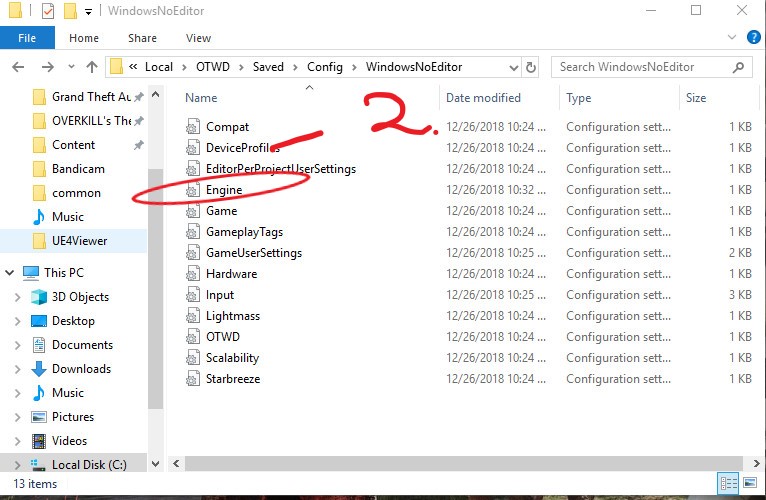
Task: Select the Scalability file icon
Action: click(x=192, y=358)
